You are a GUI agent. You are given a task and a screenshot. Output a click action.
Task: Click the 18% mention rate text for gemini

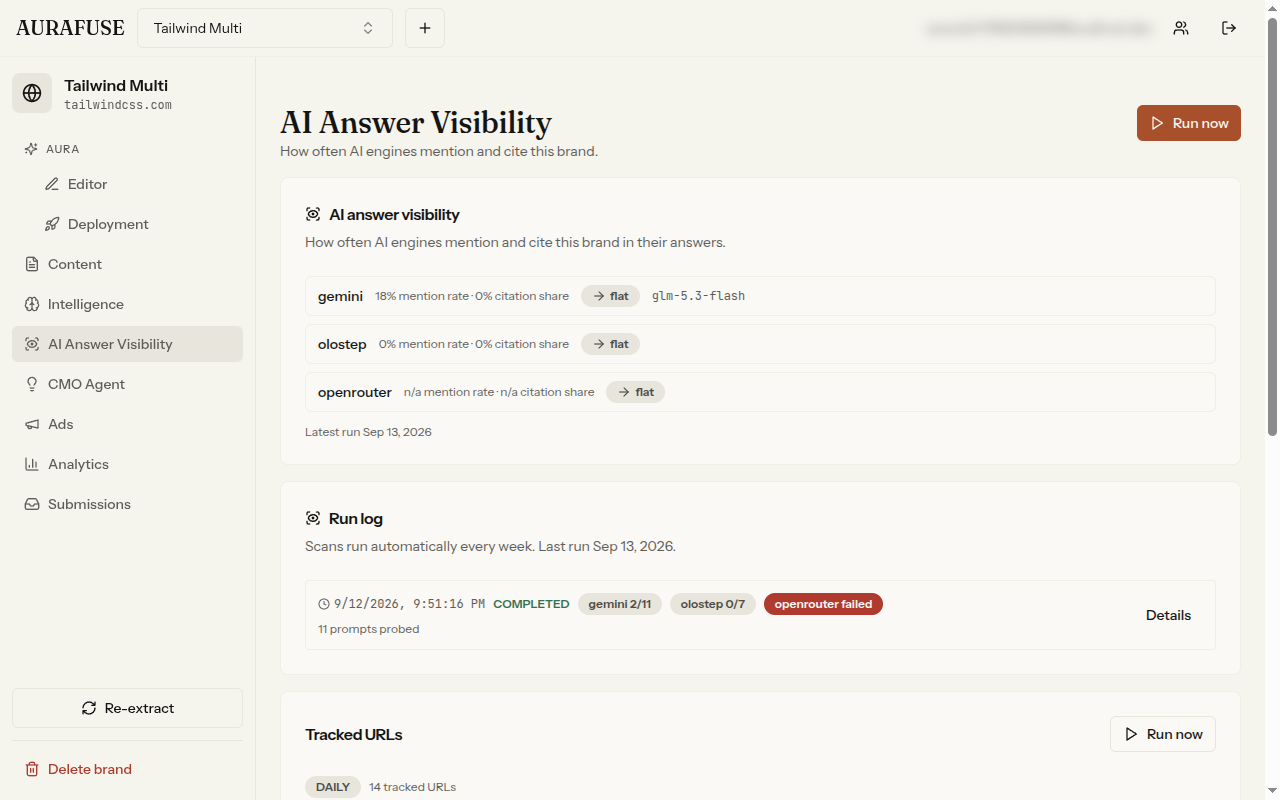pyautogui.click(x=421, y=296)
